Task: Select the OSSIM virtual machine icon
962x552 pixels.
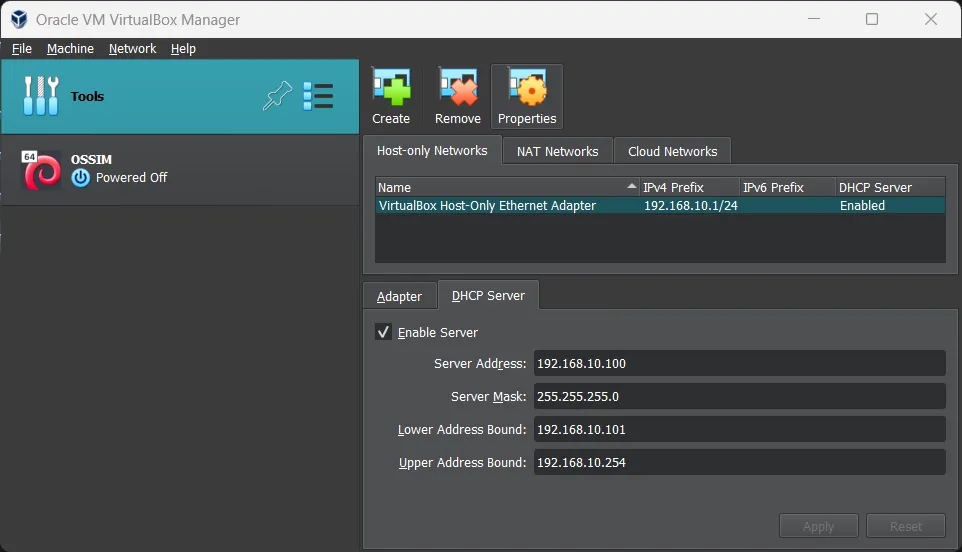Action: 40,170
